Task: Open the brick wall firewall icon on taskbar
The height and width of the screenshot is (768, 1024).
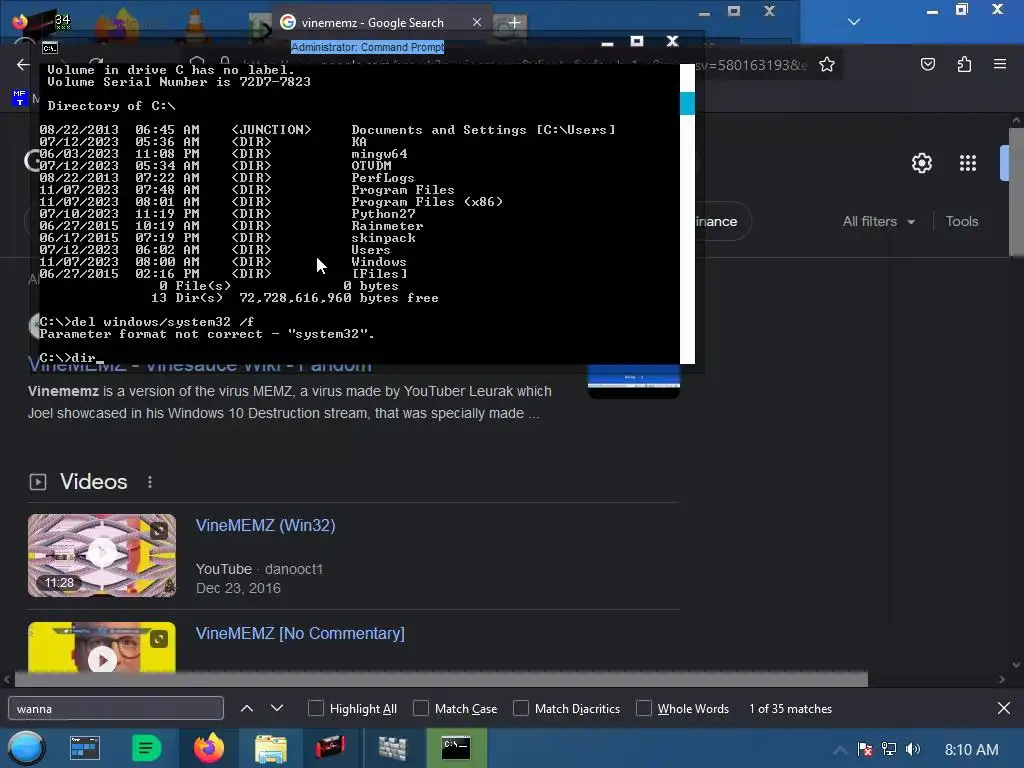Action: 392,748
